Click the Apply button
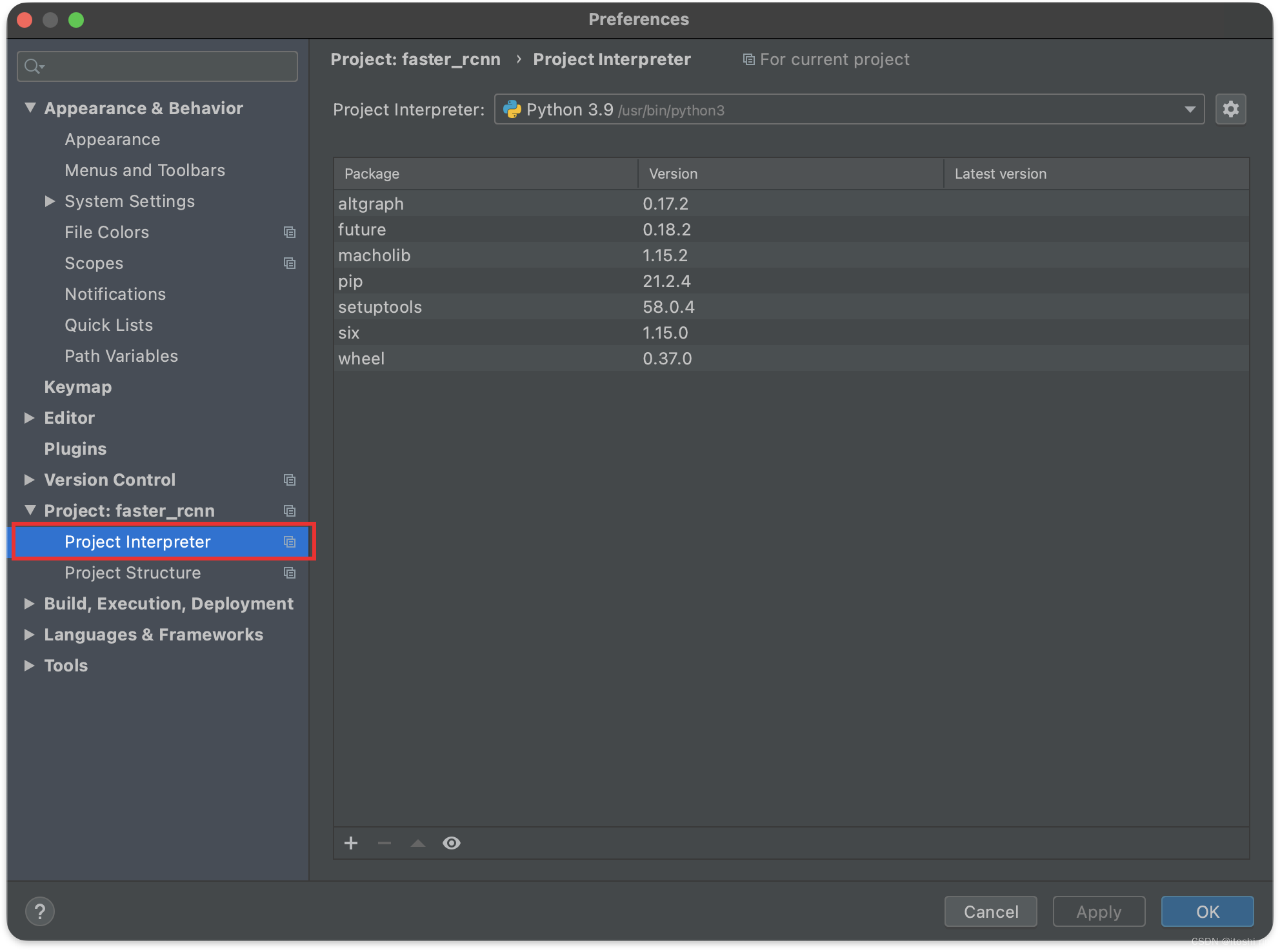 (1098, 911)
